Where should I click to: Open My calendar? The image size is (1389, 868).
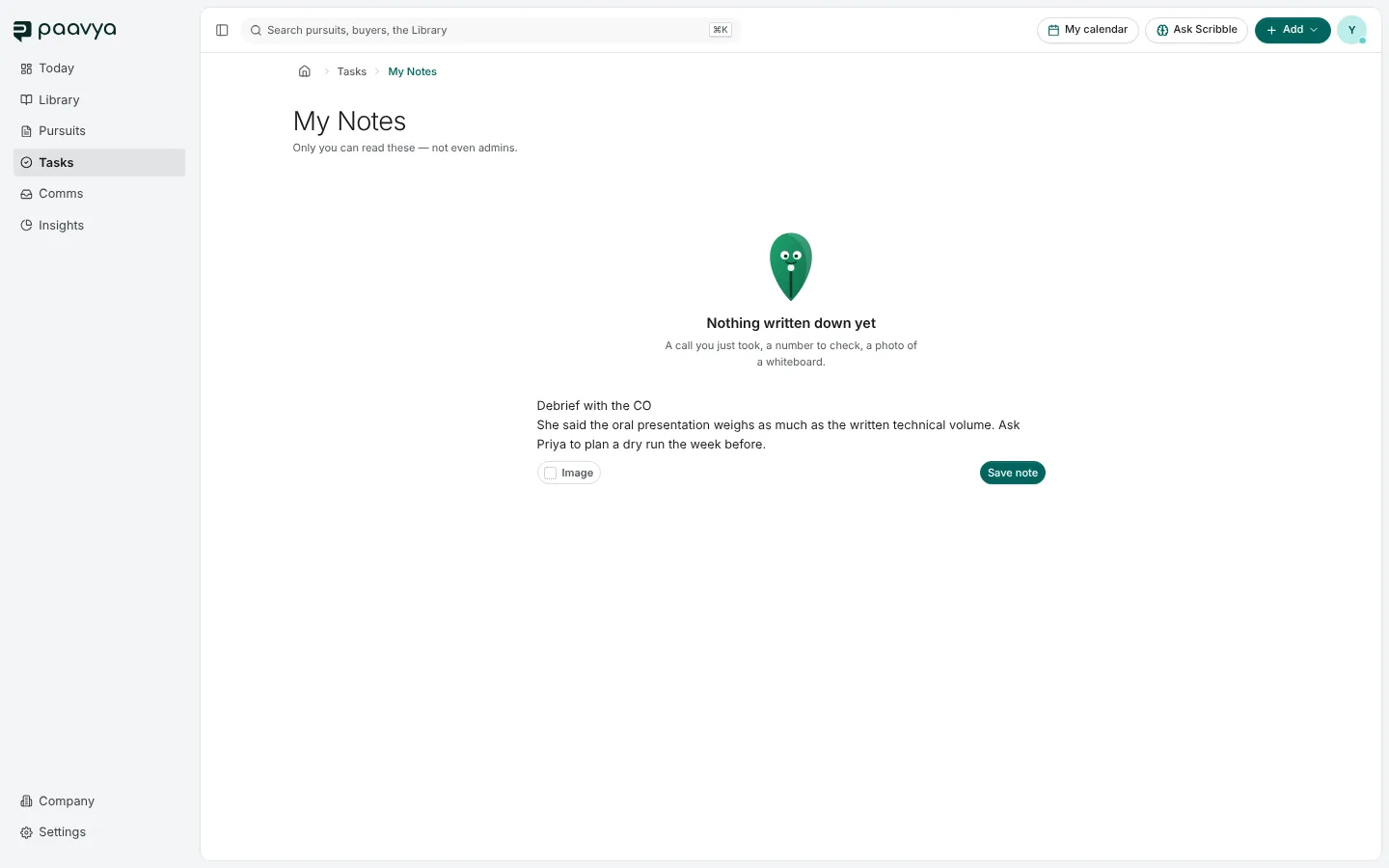[x=1088, y=30]
